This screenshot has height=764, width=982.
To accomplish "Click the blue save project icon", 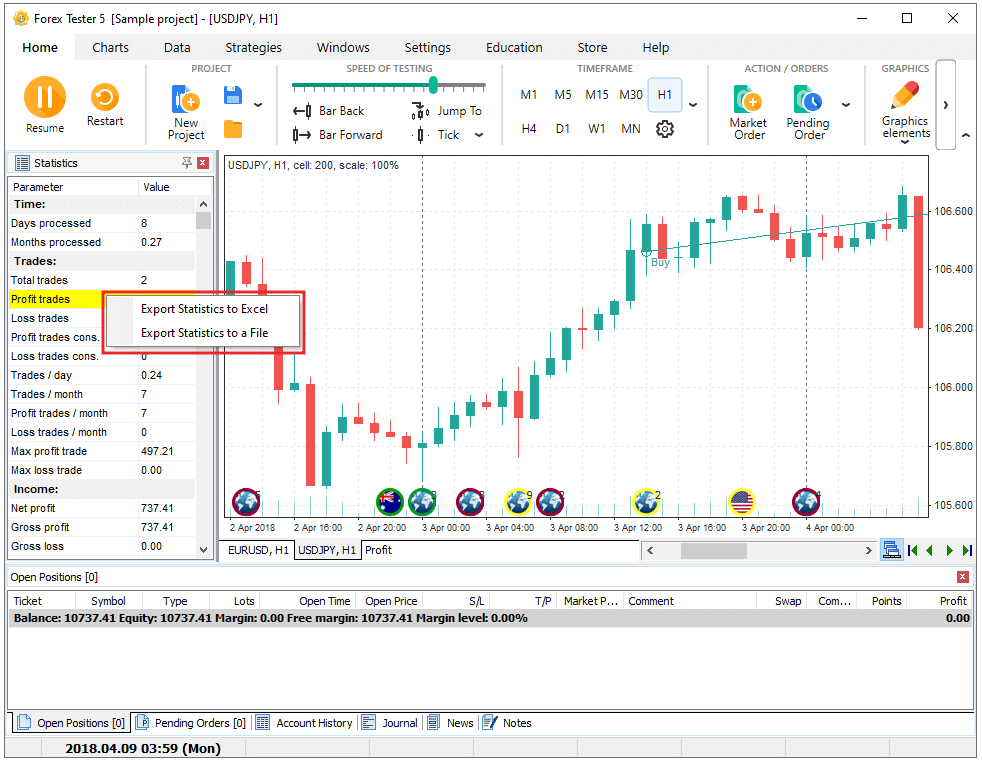I will pos(233,96).
